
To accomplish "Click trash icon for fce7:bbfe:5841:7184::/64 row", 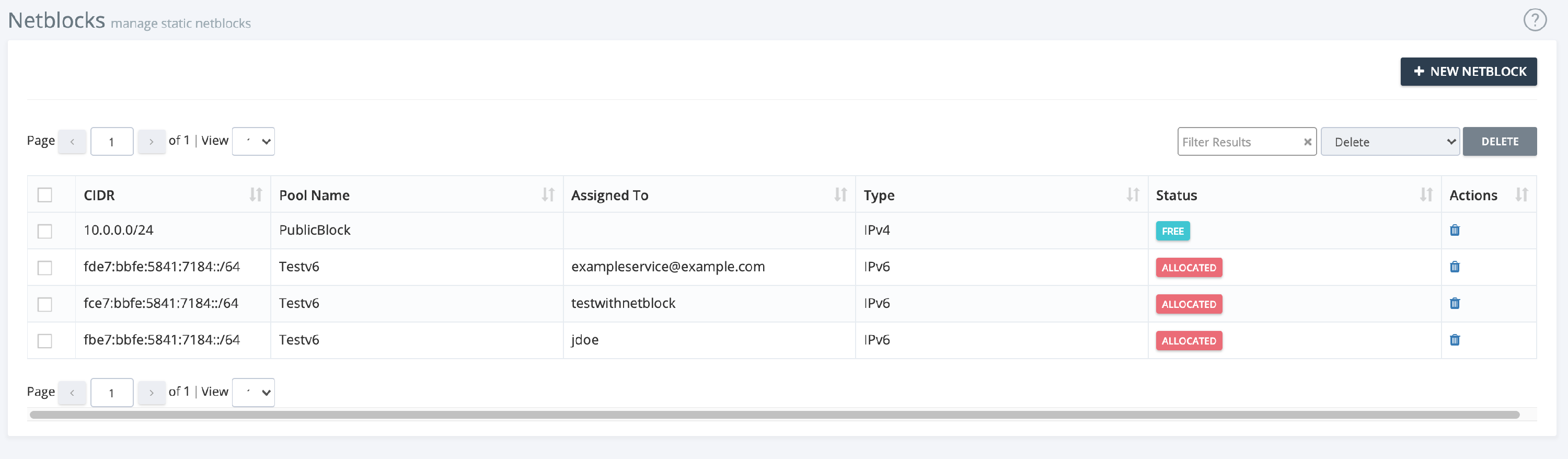I will pos(1455,303).
